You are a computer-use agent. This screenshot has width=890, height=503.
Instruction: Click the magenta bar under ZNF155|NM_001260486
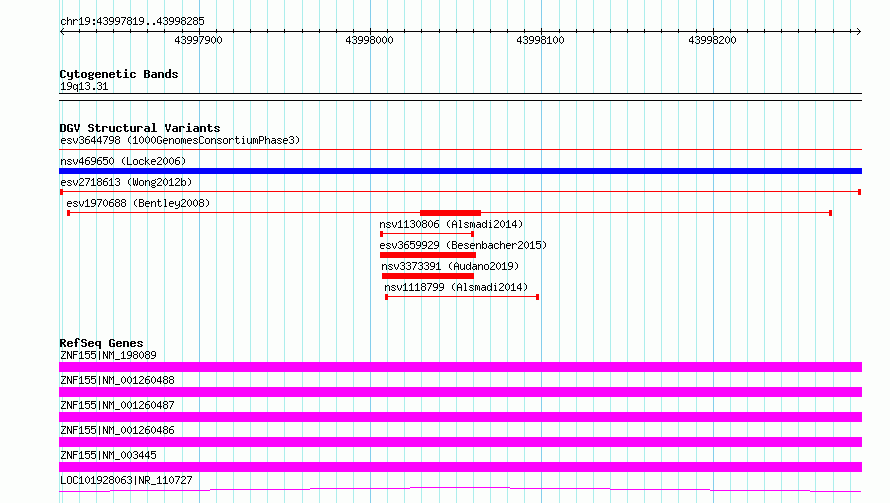click(x=460, y=442)
